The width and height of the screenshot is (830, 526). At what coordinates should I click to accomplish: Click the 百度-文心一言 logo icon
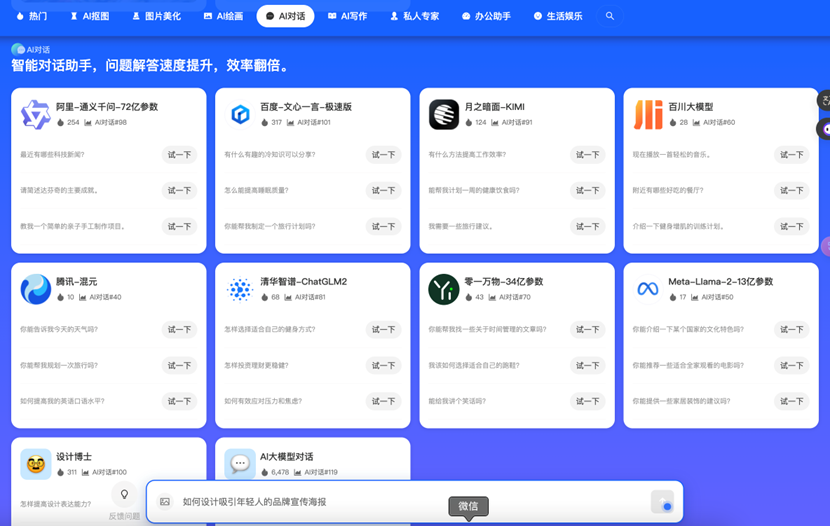point(240,114)
